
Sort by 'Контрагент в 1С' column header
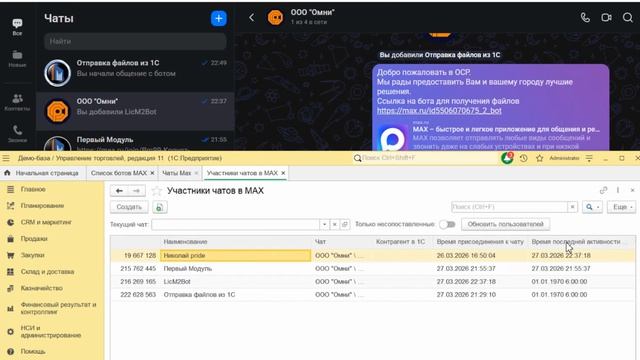[x=402, y=242]
